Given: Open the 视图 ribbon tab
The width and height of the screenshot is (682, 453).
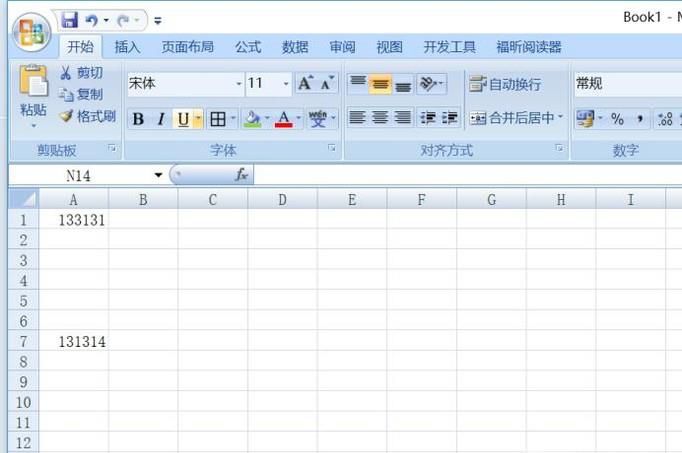Looking at the screenshot, I should [x=389, y=47].
